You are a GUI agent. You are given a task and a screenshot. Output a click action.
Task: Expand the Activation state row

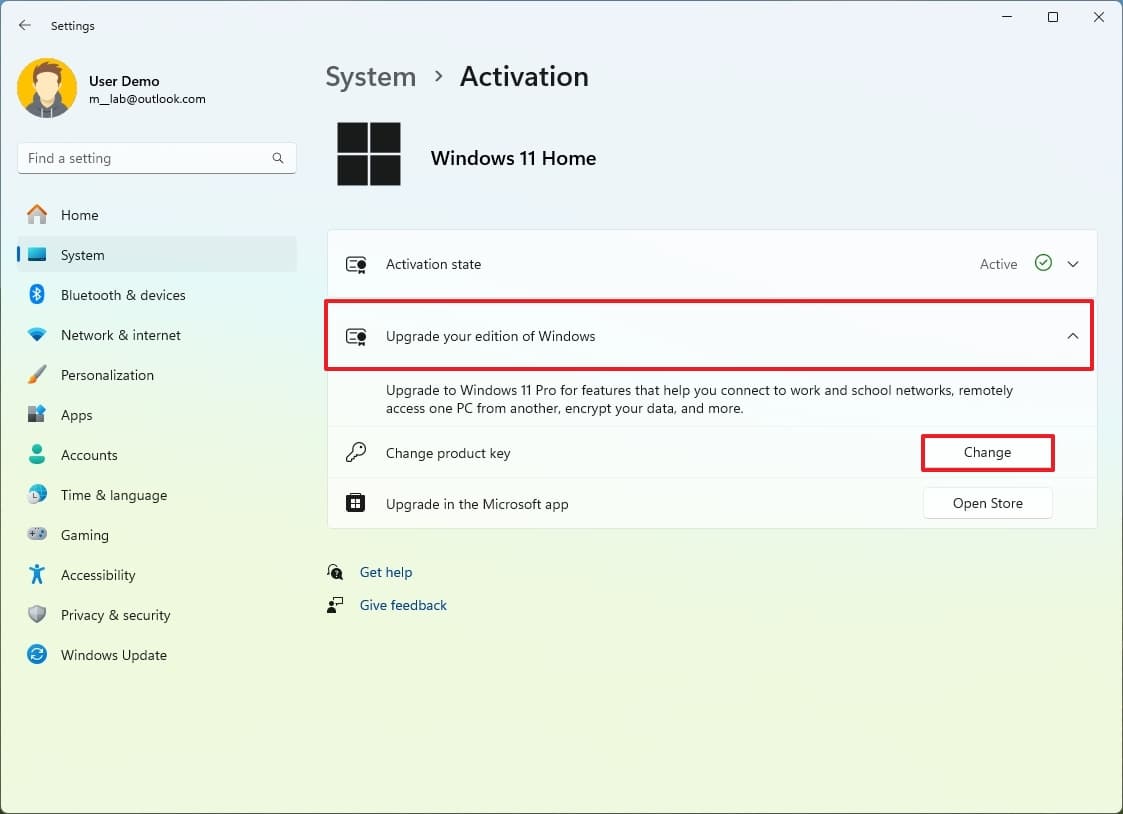(1072, 264)
